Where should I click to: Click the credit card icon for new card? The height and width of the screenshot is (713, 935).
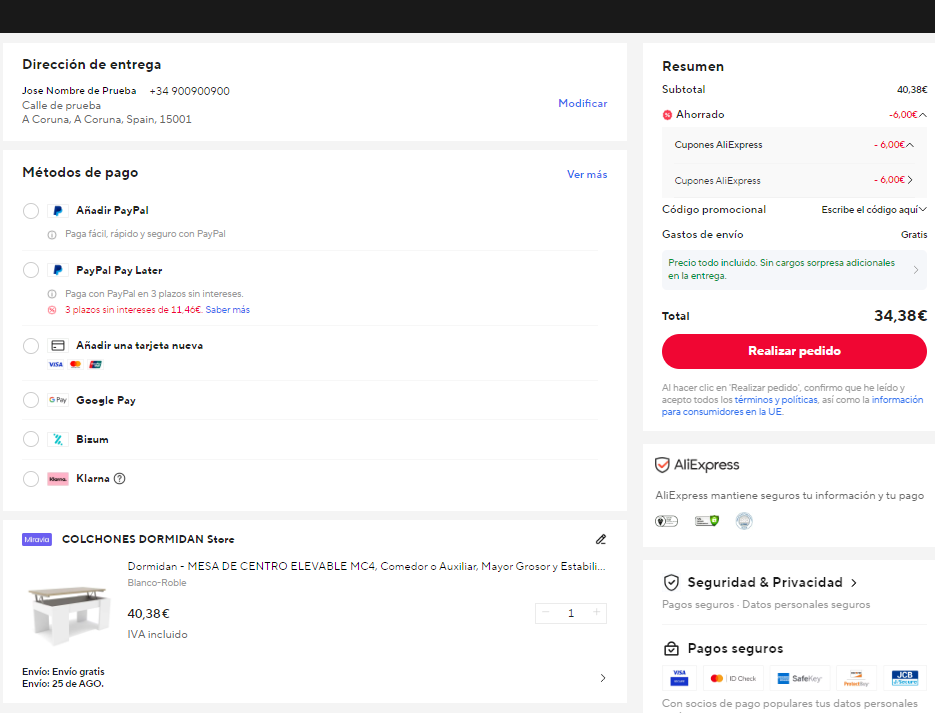tap(58, 346)
